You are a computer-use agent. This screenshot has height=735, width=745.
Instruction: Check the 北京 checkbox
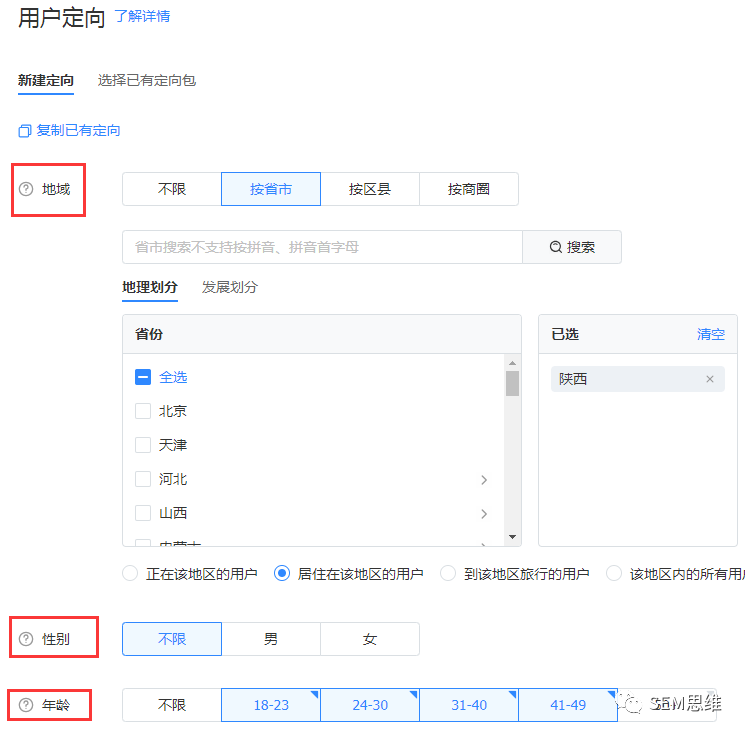point(143,411)
